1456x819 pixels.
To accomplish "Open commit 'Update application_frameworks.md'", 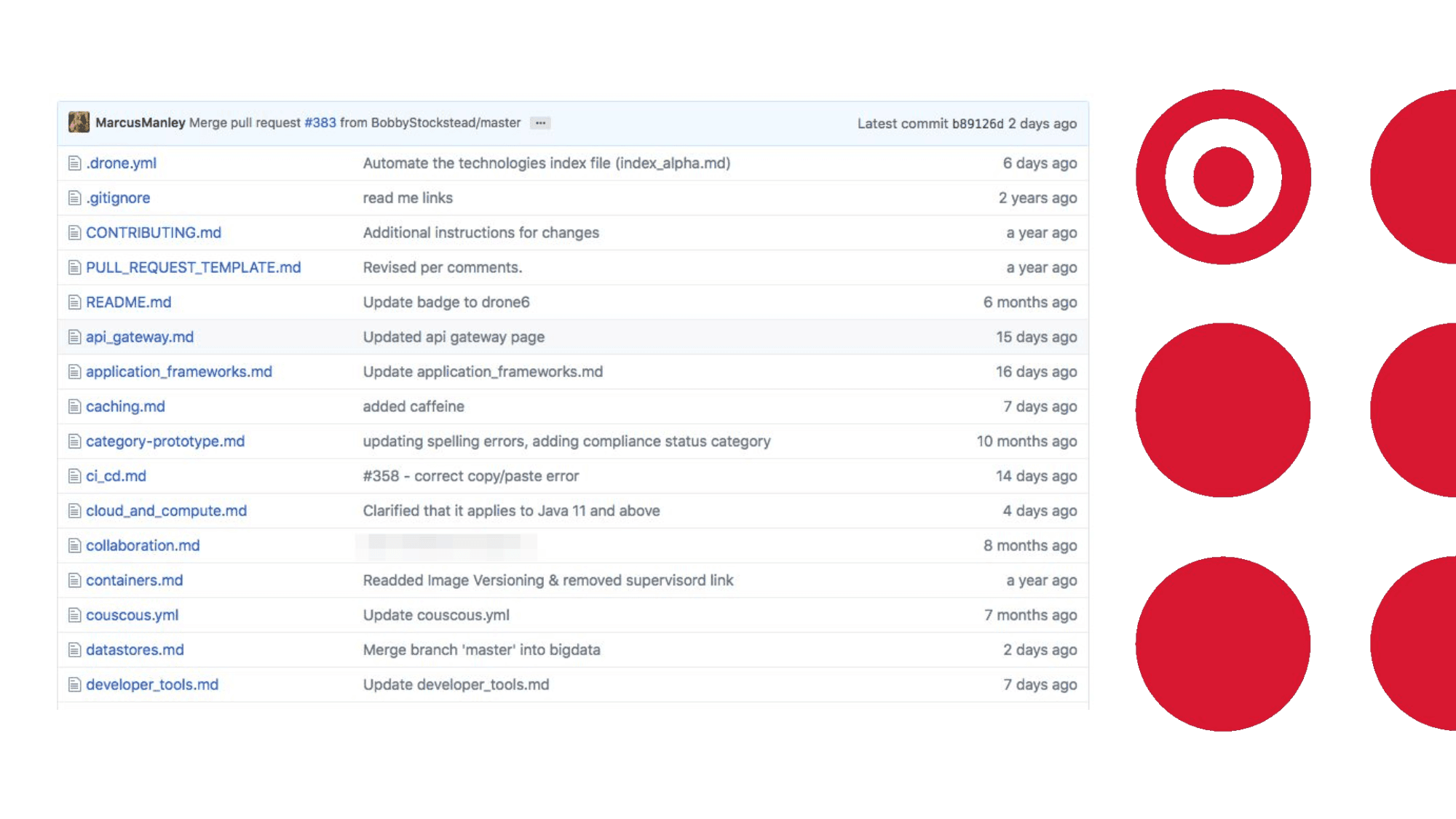I will (x=483, y=372).
